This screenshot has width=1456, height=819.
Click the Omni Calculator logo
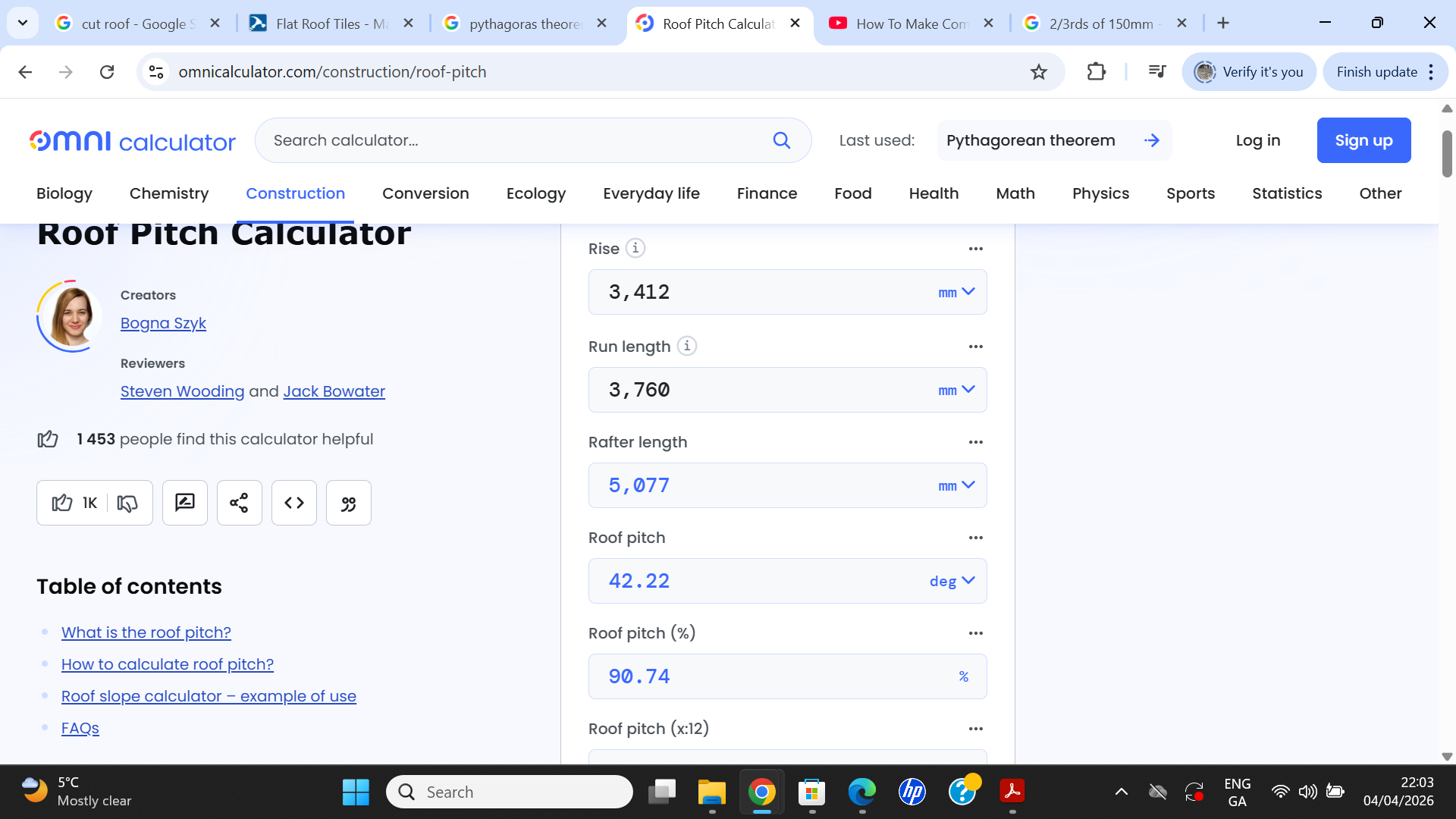point(131,140)
